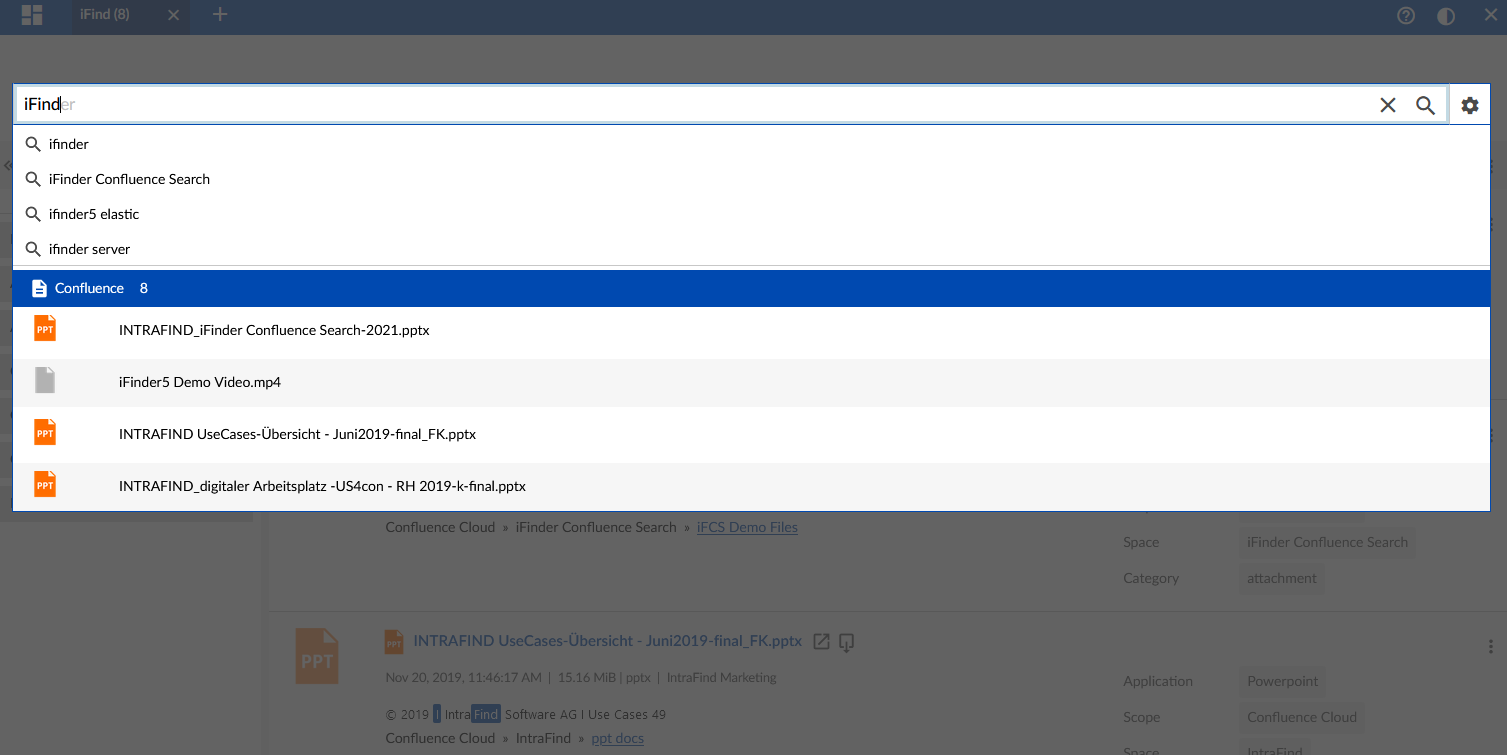Collapse the left panel with the double chevron
Viewport: 1507px width, 755px height.
pos(9,166)
